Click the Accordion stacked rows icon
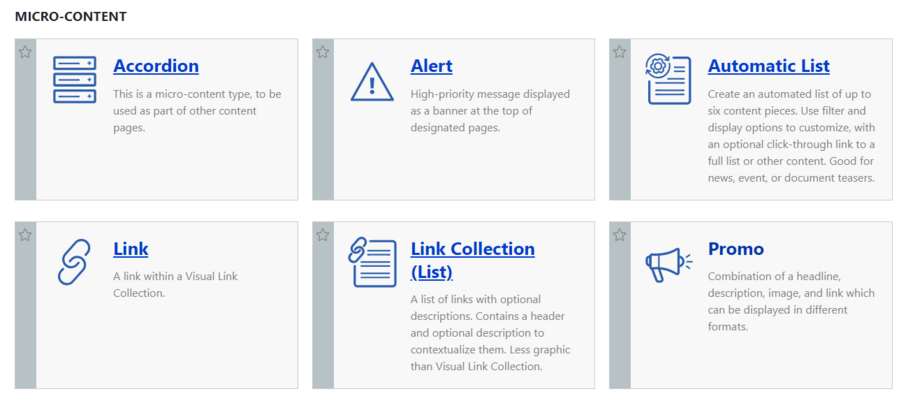915x403 pixels. click(75, 79)
